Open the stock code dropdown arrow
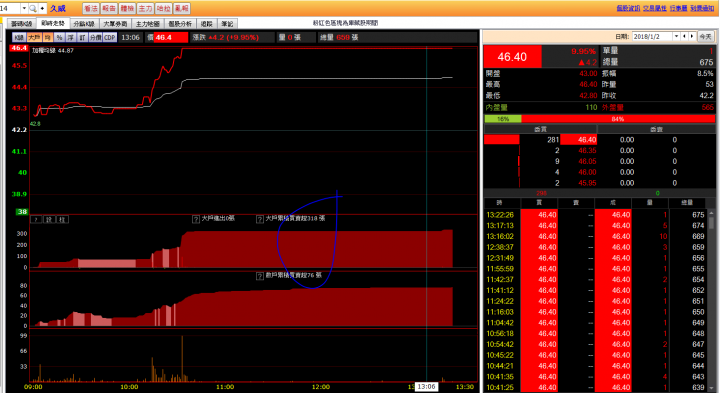Image resolution: width=720 pixels, height=393 pixels. coord(24,8)
